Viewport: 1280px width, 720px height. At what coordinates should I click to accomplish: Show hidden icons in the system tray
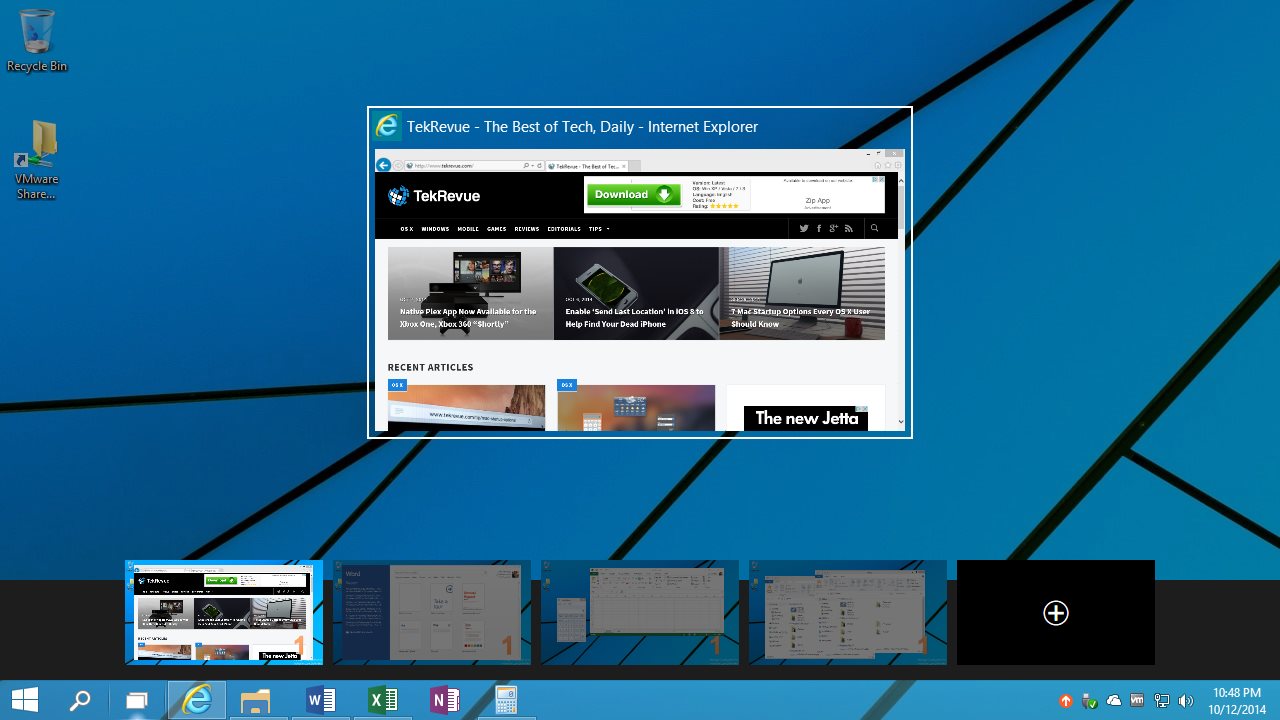pos(1065,700)
